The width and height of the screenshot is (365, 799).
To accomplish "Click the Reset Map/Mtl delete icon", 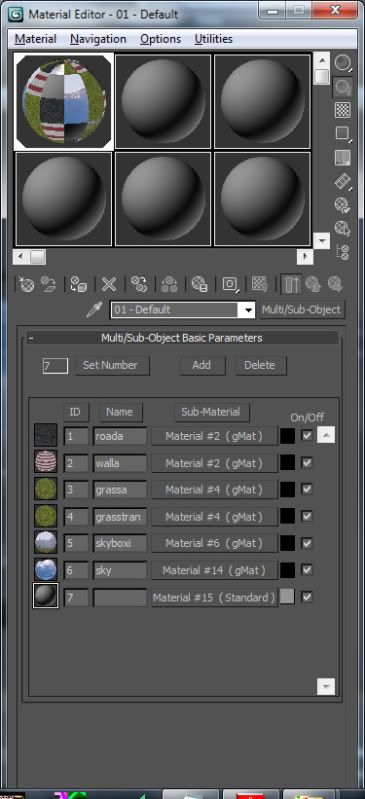I will pos(109,284).
